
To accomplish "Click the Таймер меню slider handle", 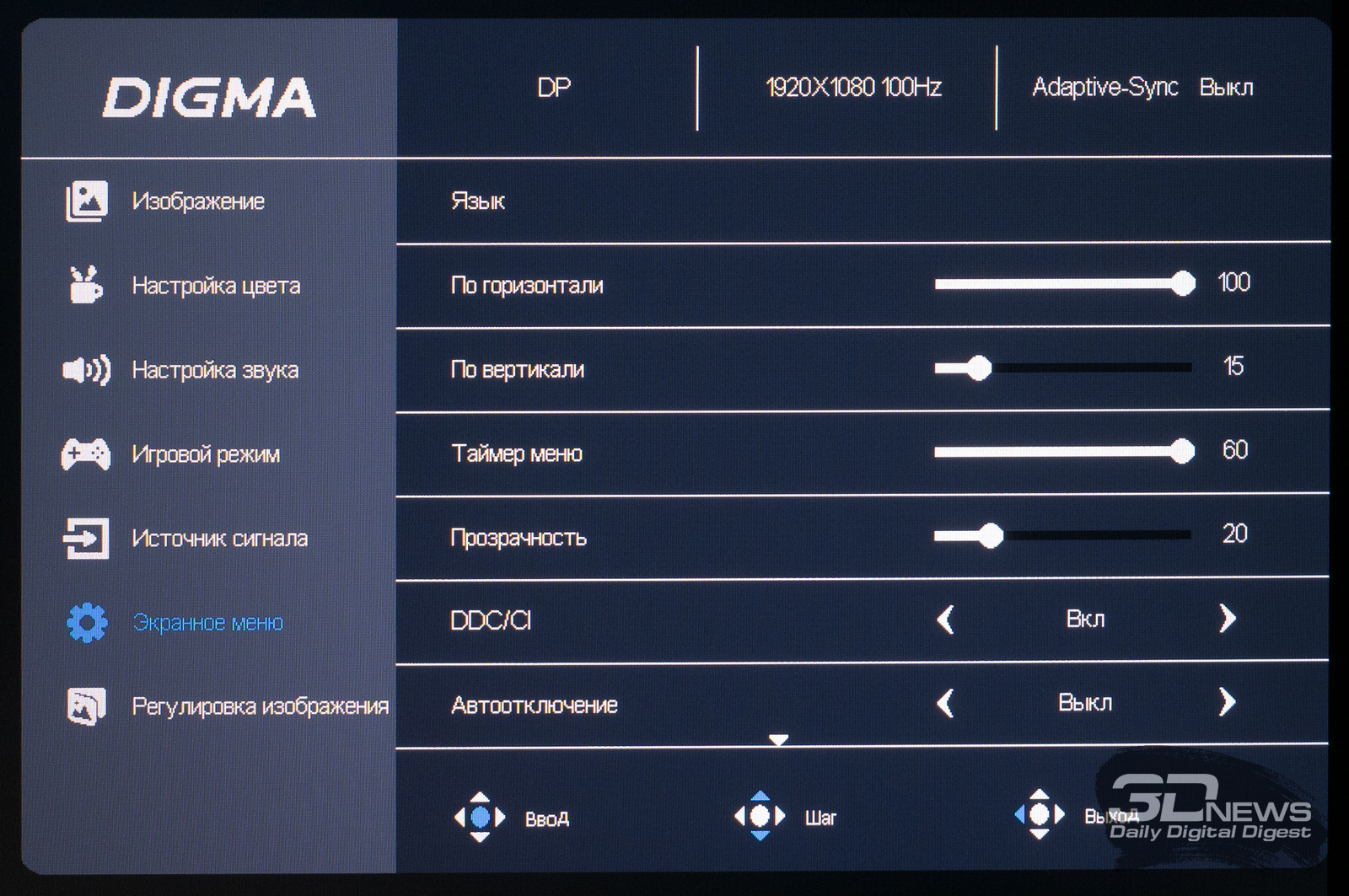I will click(x=1183, y=451).
